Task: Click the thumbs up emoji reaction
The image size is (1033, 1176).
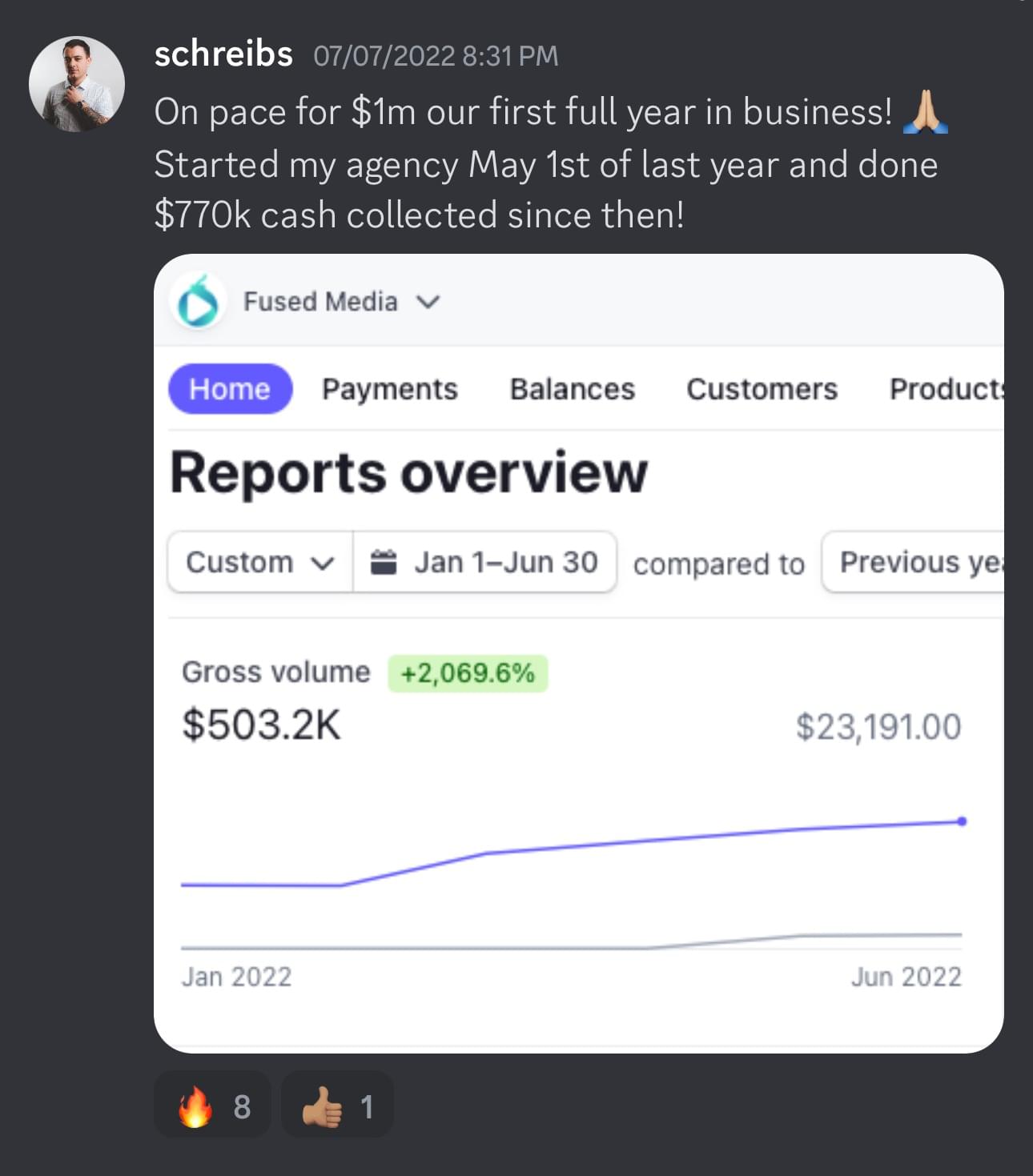Action: tap(337, 1106)
